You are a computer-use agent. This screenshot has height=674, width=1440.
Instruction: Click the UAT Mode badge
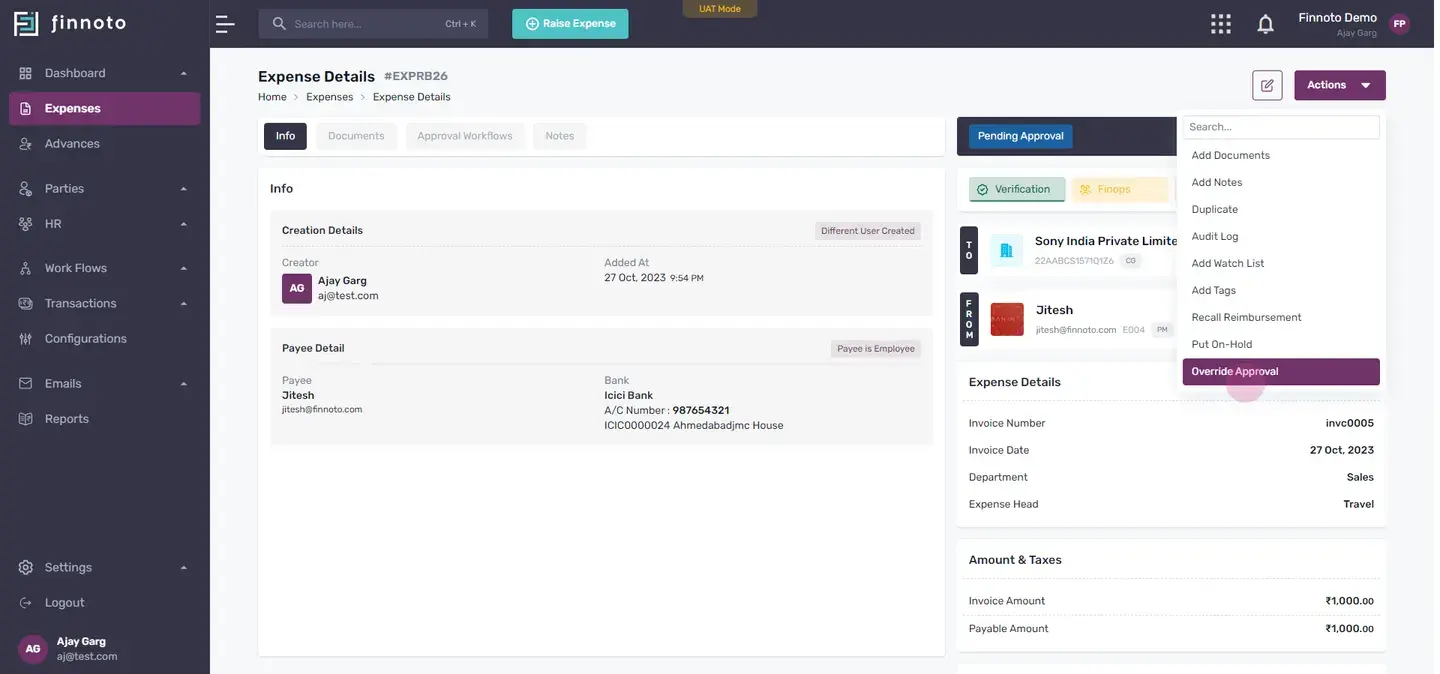point(720,9)
